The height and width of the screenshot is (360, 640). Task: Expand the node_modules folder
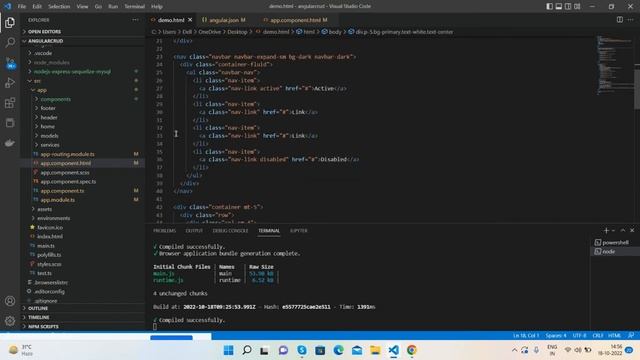pyautogui.click(x=82, y=62)
